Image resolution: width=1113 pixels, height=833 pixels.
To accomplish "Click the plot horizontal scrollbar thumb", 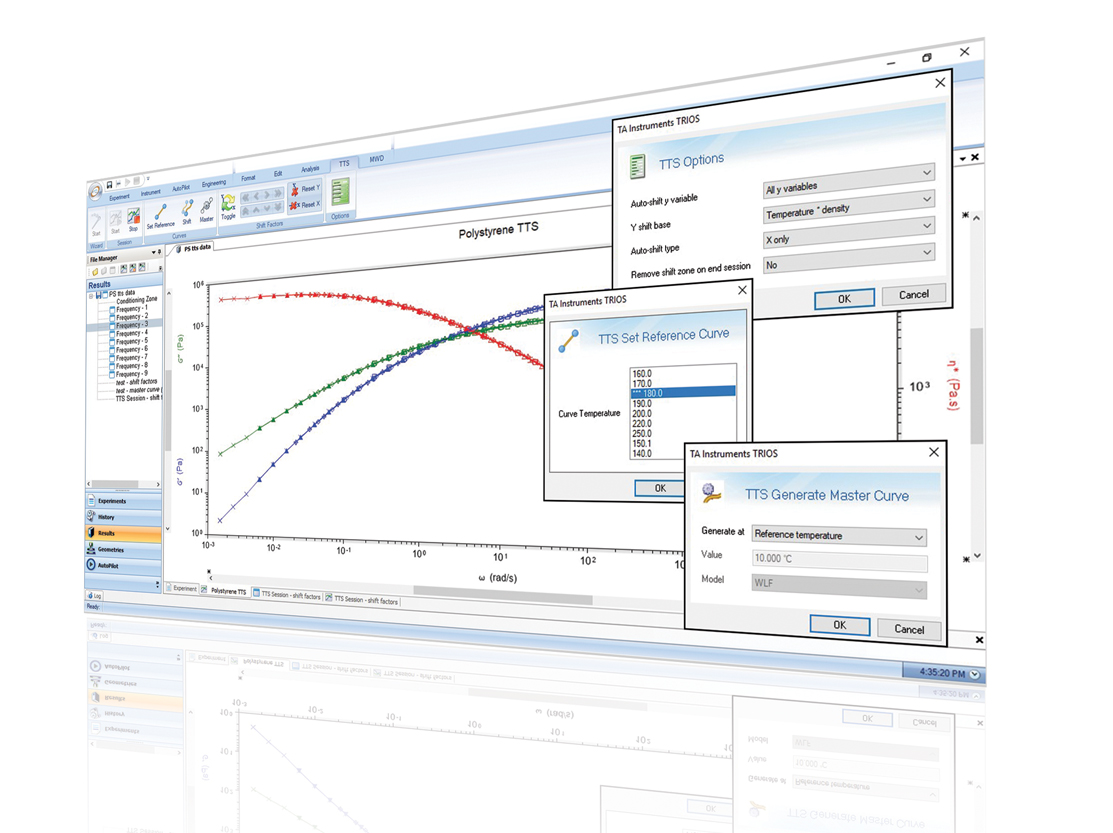I will (x=503, y=595).
